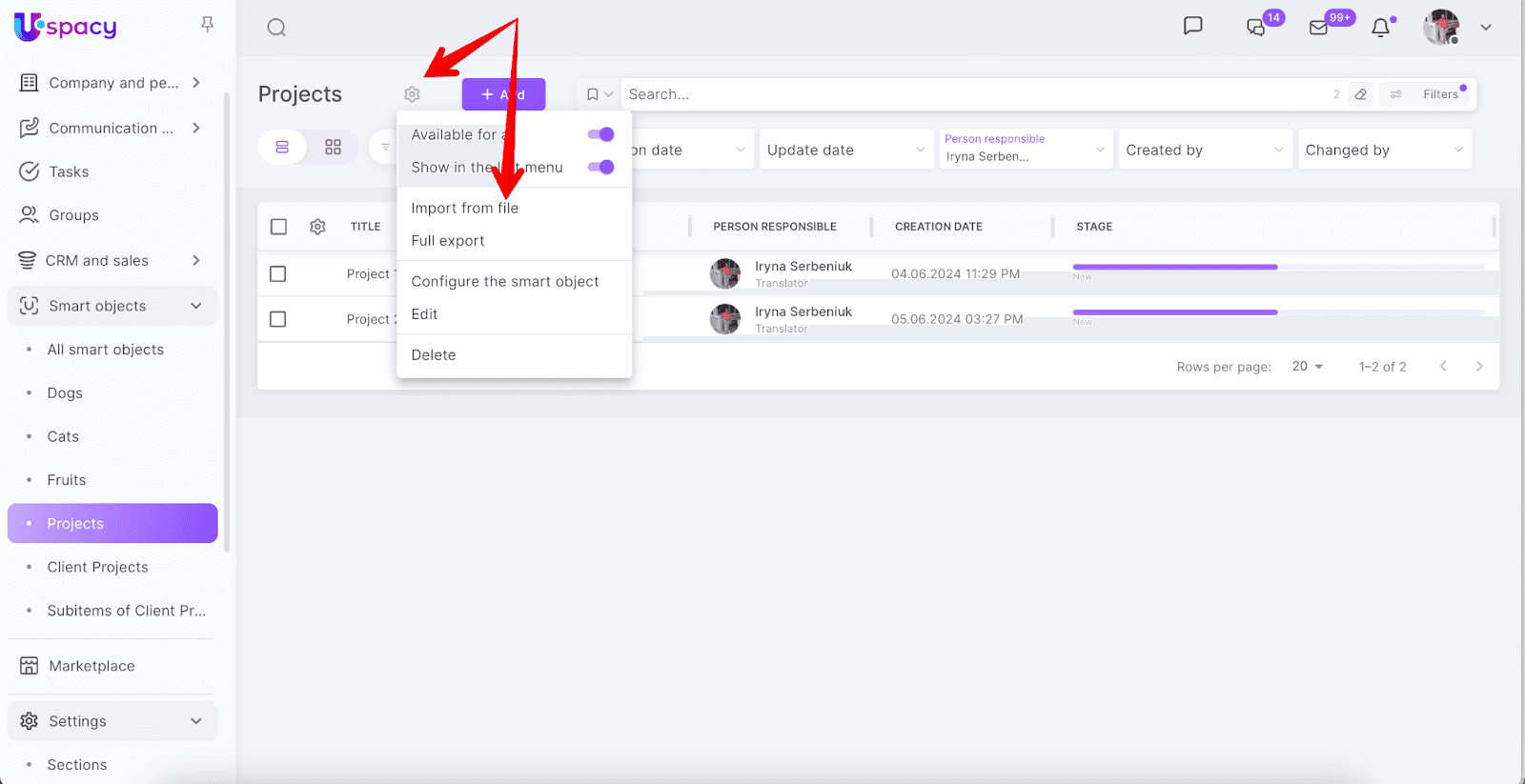Click the user profile avatar

pos(1441,27)
